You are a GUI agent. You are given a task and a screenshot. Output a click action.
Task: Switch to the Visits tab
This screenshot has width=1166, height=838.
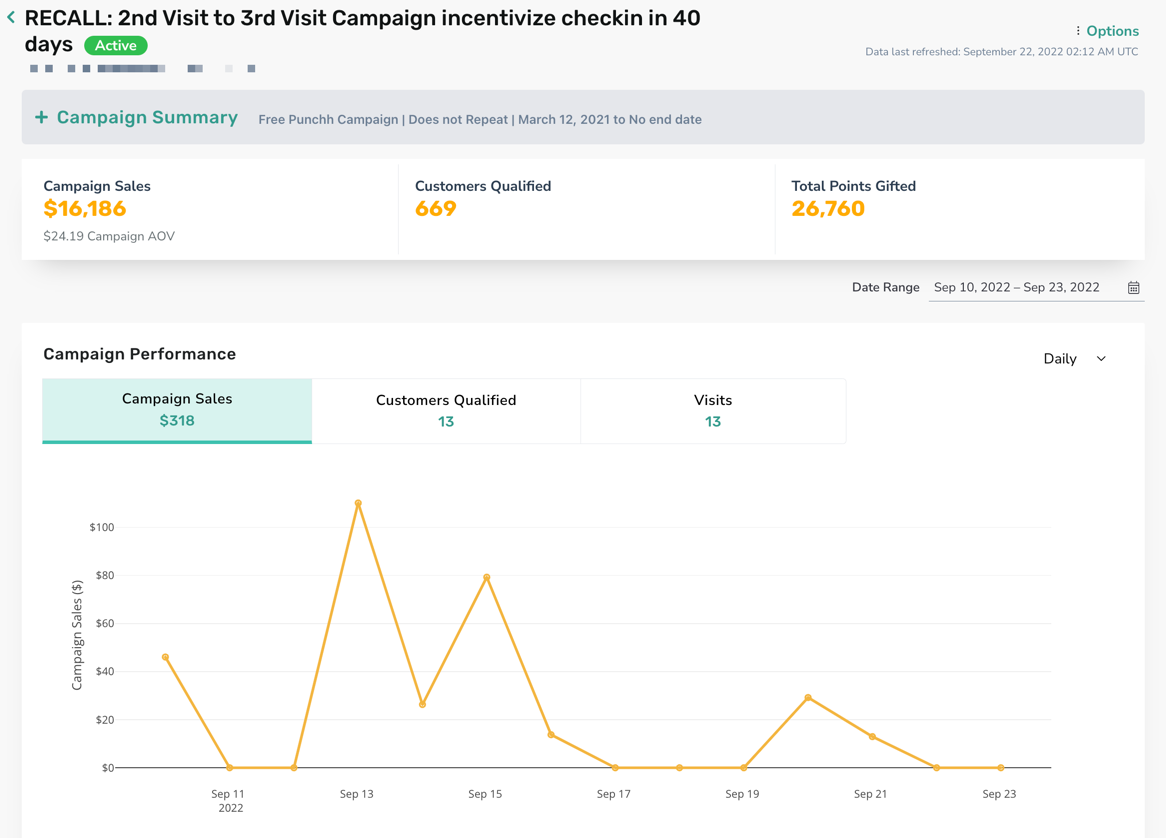click(x=713, y=410)
